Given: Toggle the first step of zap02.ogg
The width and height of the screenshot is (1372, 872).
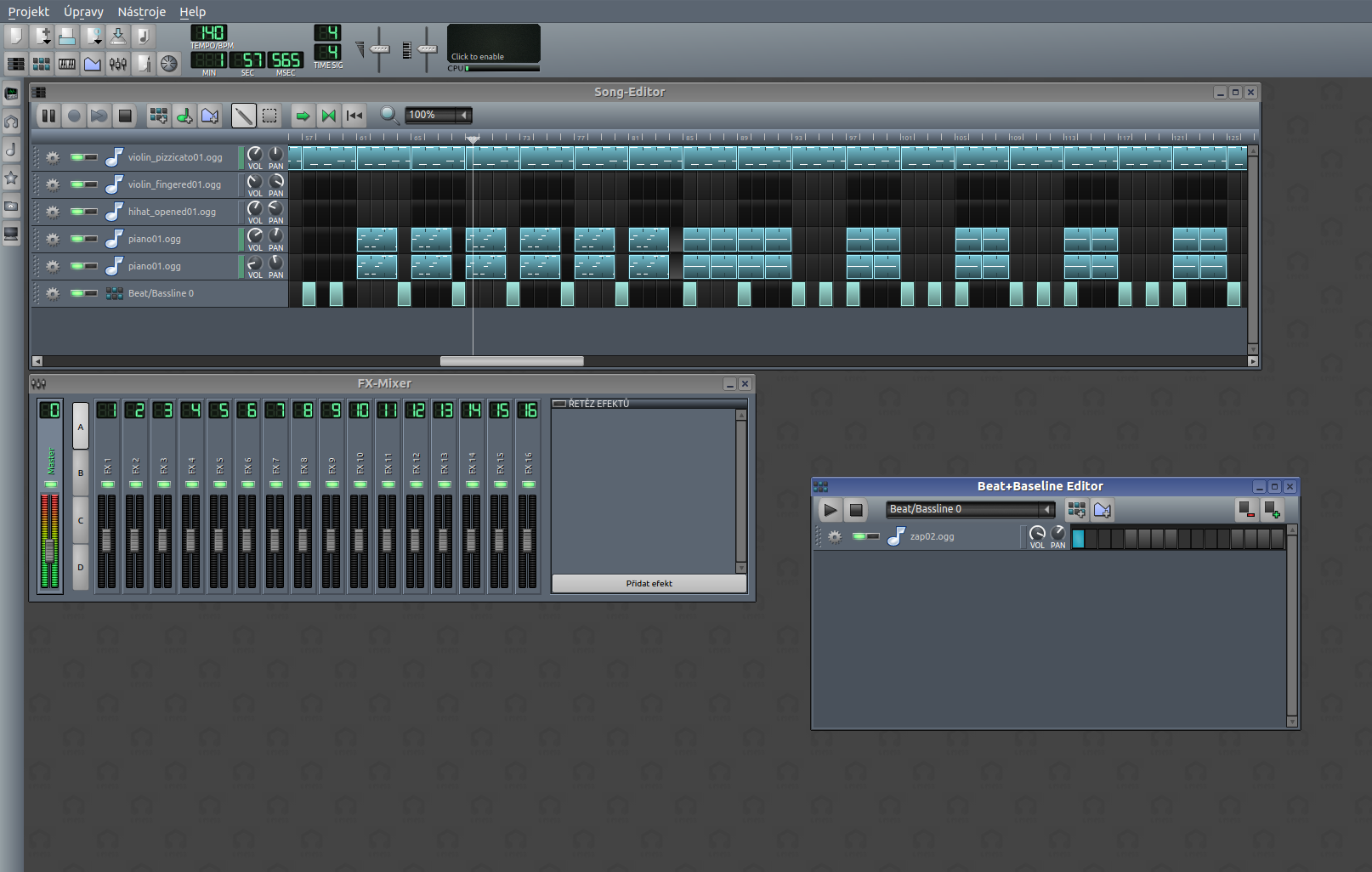Looking at the screenshot, I should [x=1078, y=538].
